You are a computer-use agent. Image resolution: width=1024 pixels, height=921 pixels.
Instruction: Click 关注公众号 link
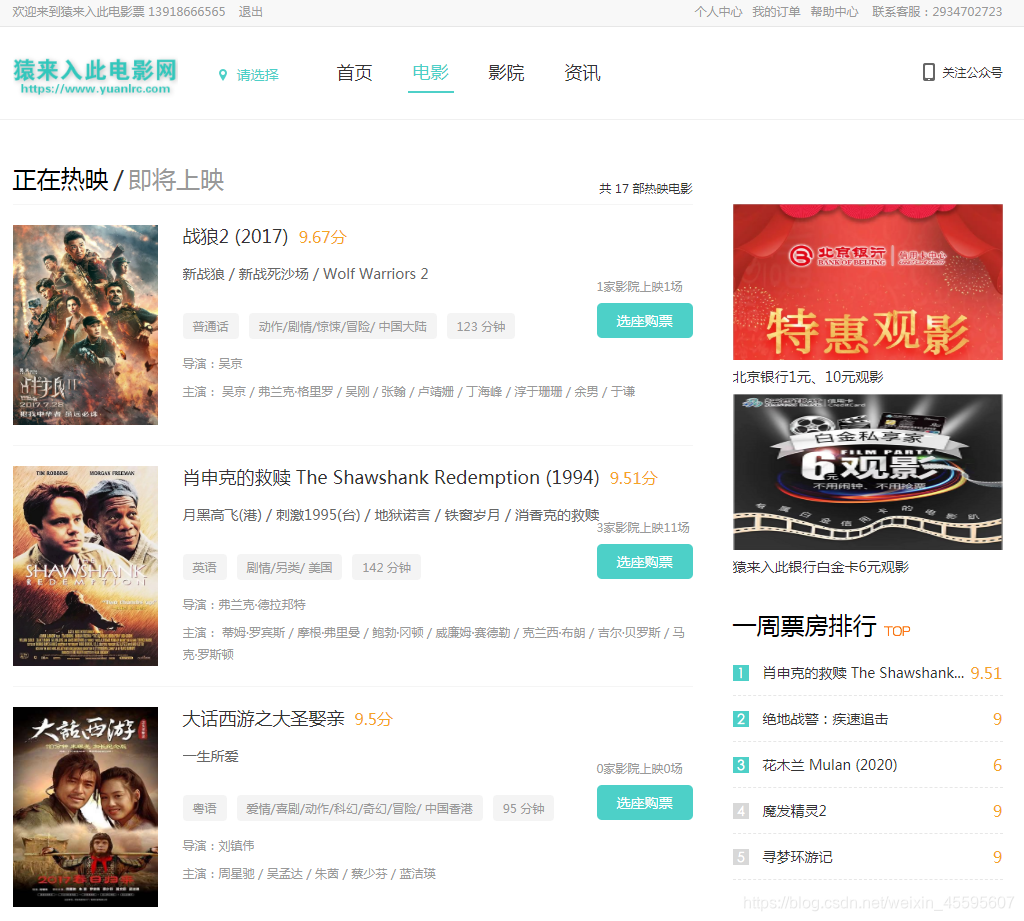[x=972, y=73]
